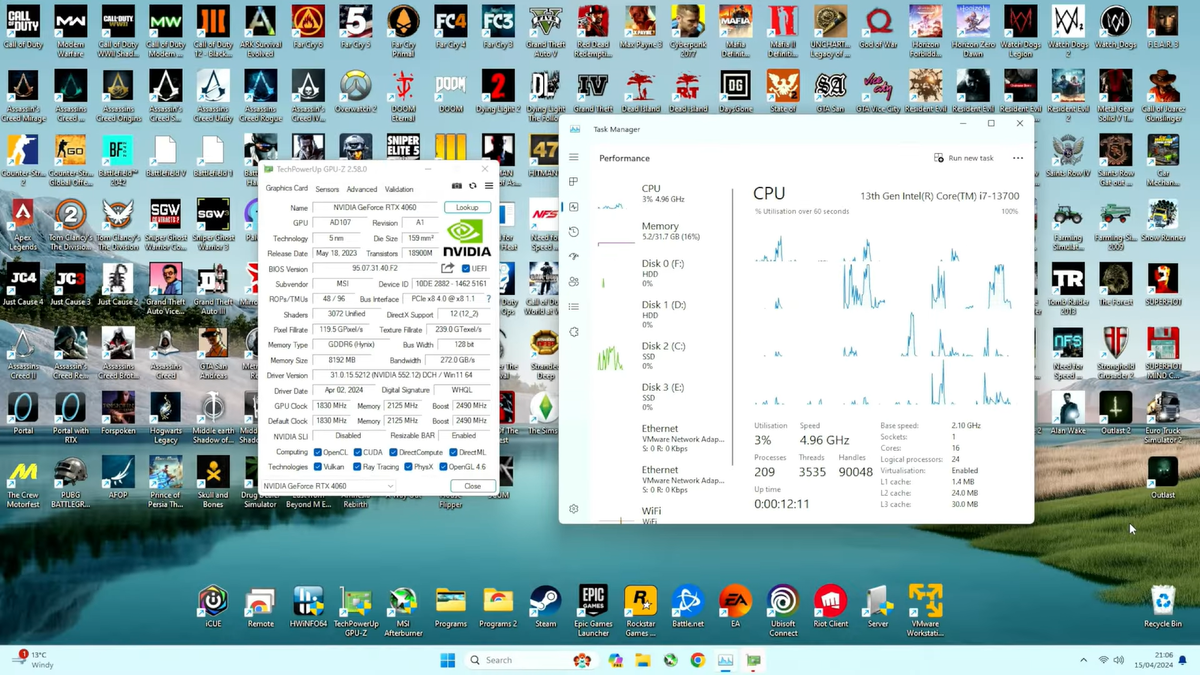Open the Windows Start button
The height and width of the screenshot is (675, 1200).
tap(447, 660)
